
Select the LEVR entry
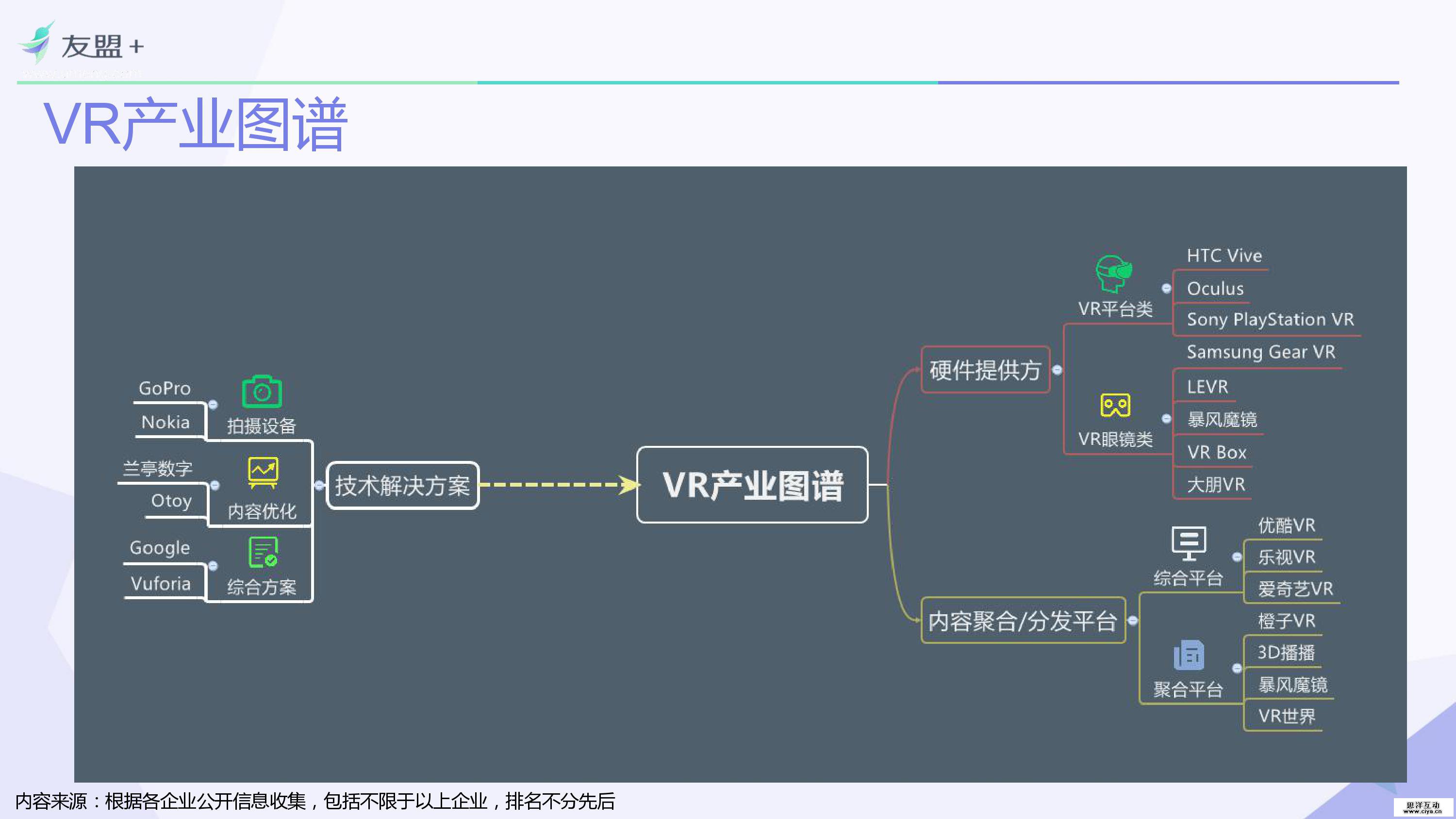point(1208,387)
